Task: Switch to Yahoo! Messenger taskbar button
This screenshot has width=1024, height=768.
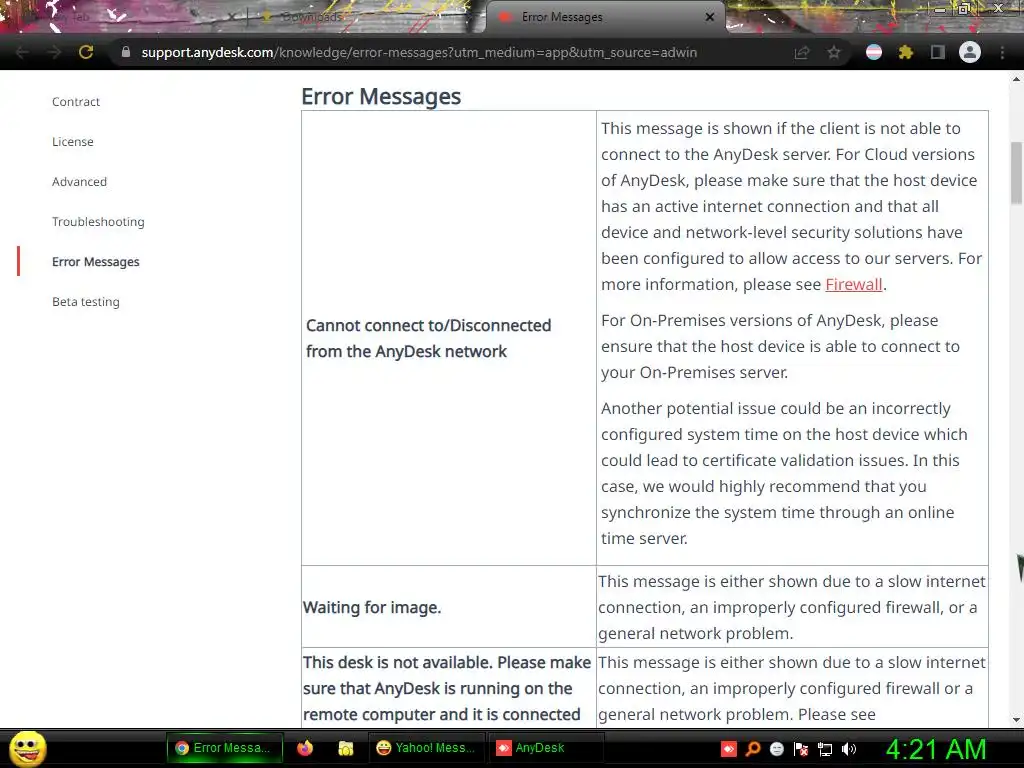Action: point(427,748)
